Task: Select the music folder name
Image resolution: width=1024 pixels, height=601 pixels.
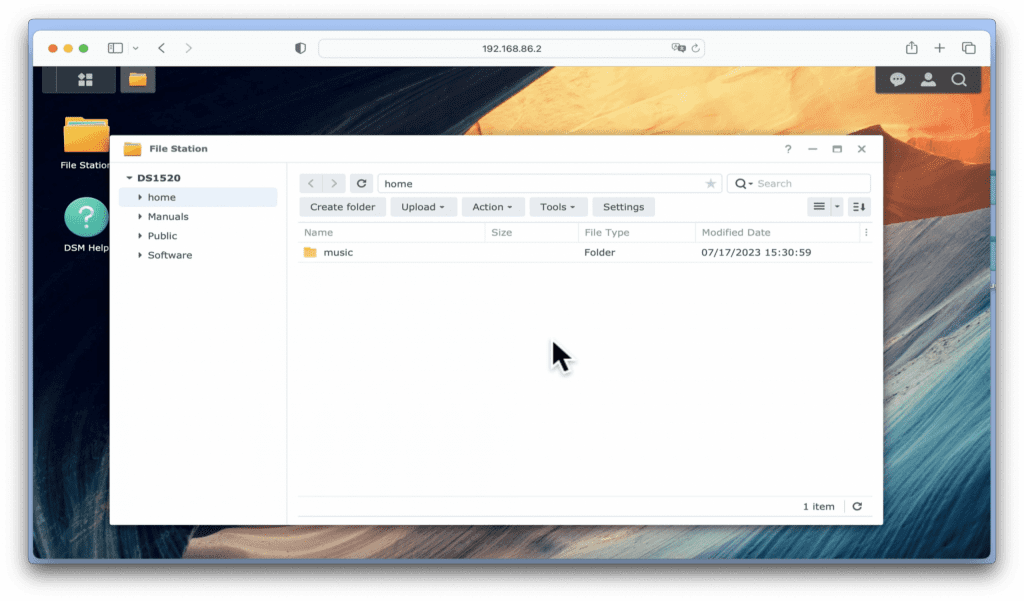Action: (338, 252)
